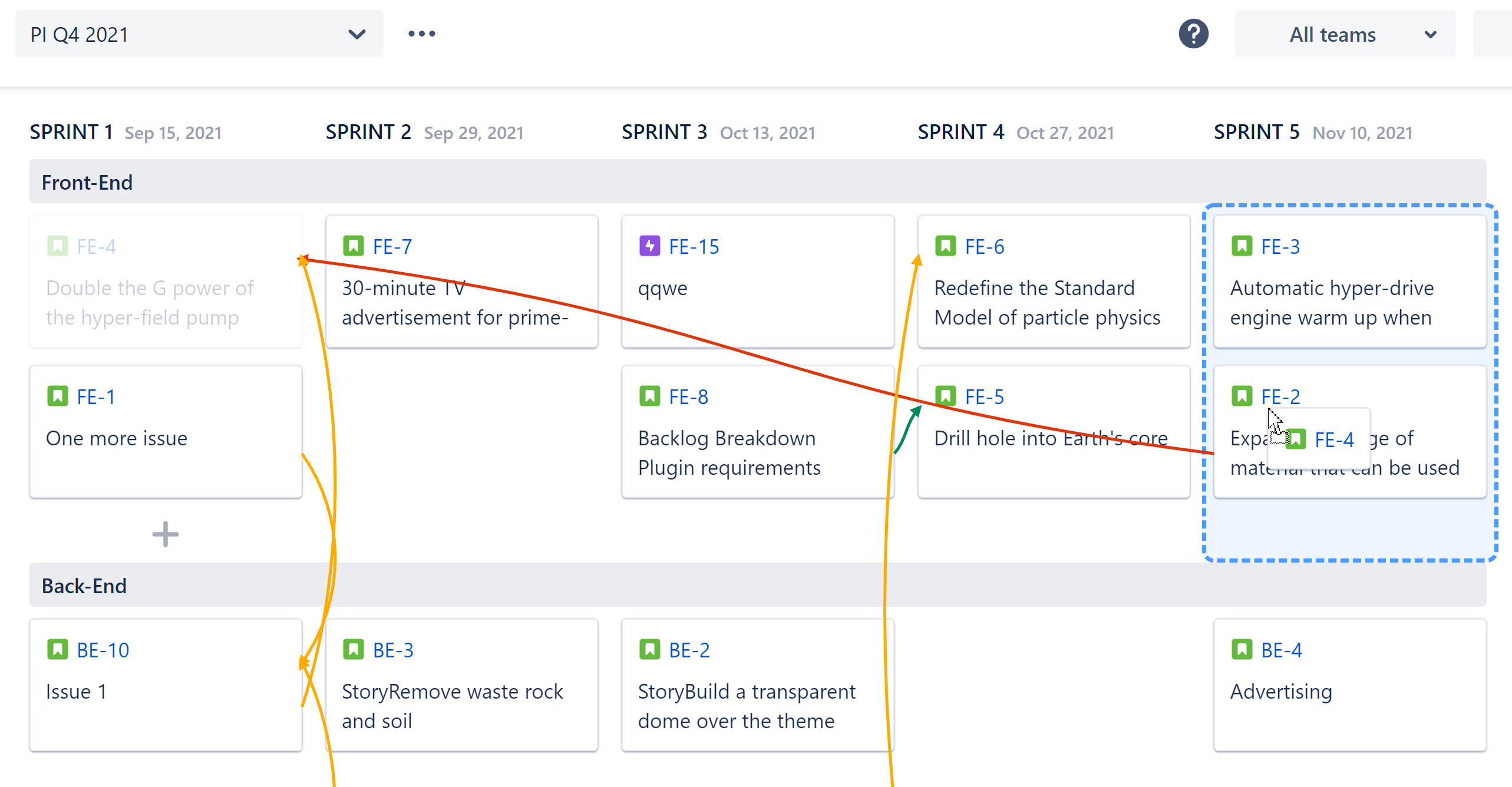Image resolution: width=1512 pixels, height=787 pixels.
Task: Collapse the Front-End team section header
Action: click(x=87, y=183)
